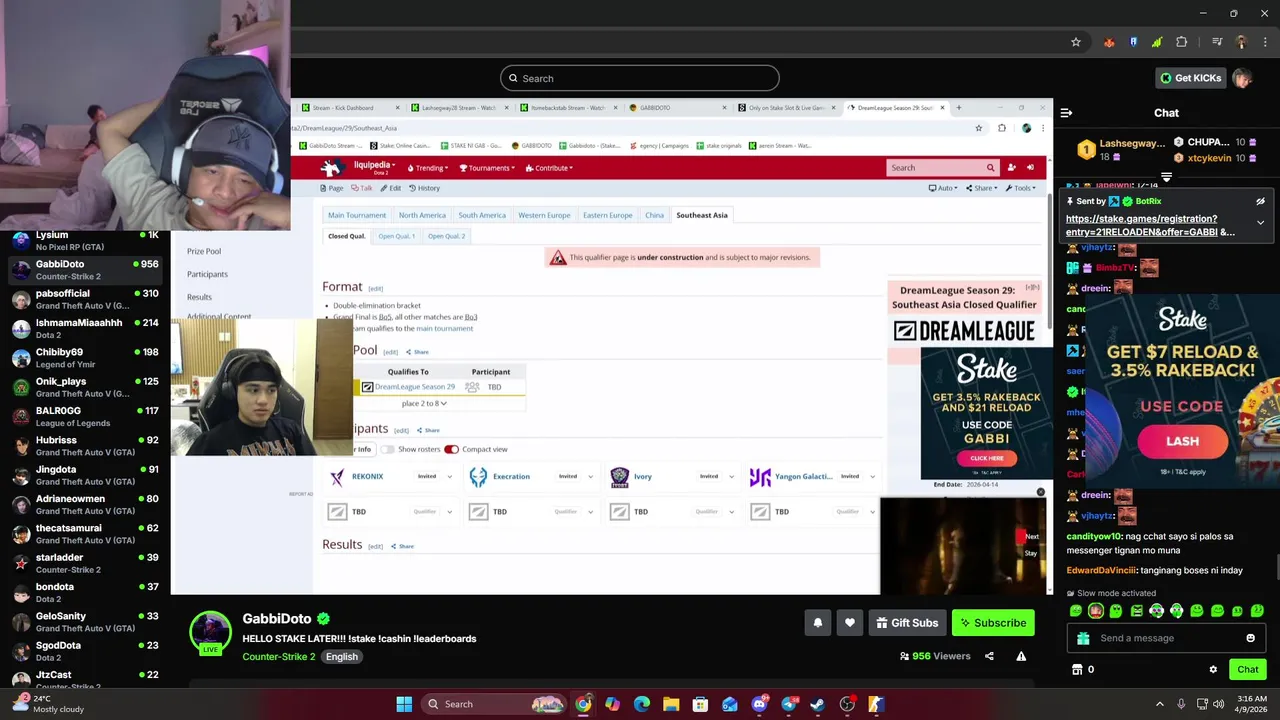
Task: Expand the REKONIX team roster
Action: (x=449, y=477)
